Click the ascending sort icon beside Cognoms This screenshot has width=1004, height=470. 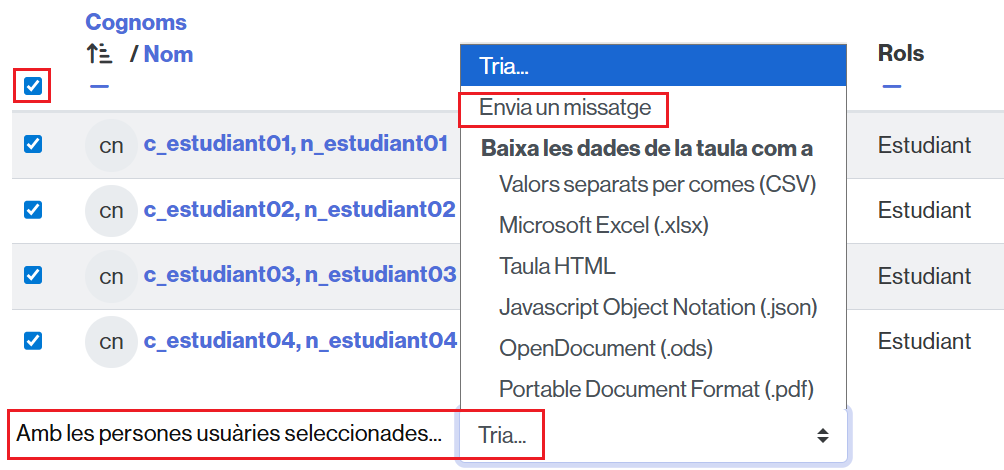[x=98, y=54]
